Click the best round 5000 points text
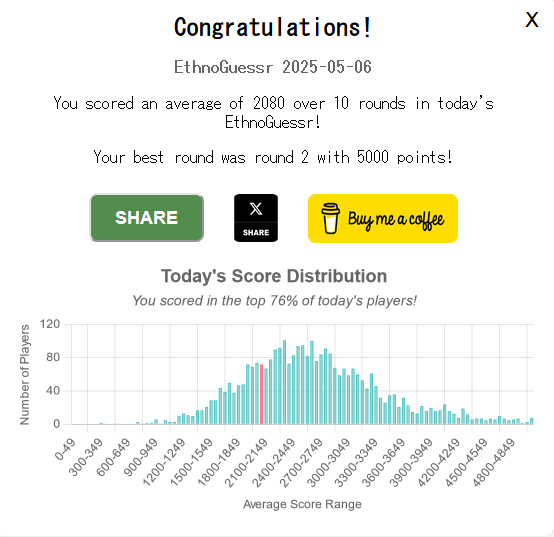This screenshot has width=554, height=537. tap(273, 157)
